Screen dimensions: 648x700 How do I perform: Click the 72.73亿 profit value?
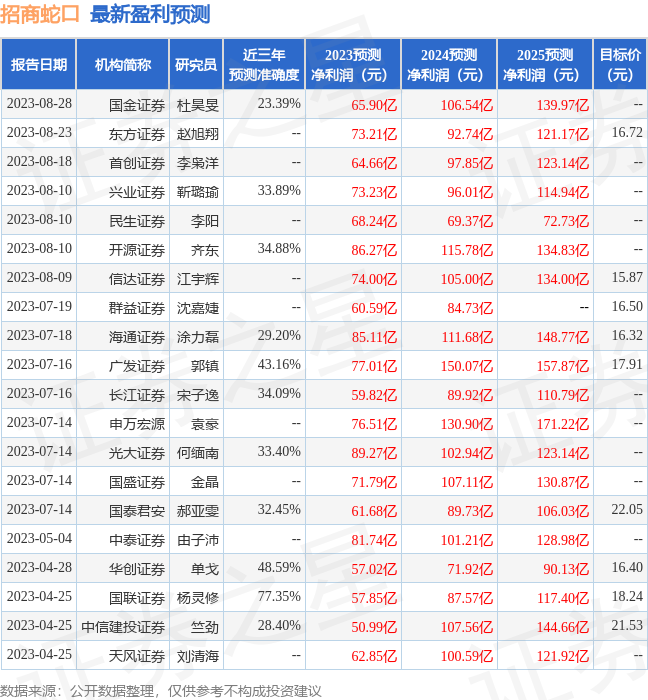(x=566, y=221)
